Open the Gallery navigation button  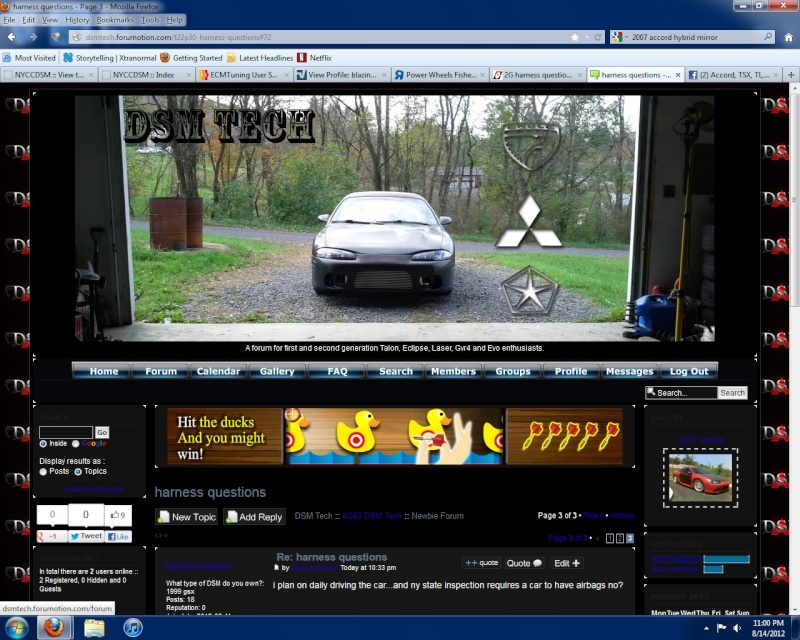(277, 371)
